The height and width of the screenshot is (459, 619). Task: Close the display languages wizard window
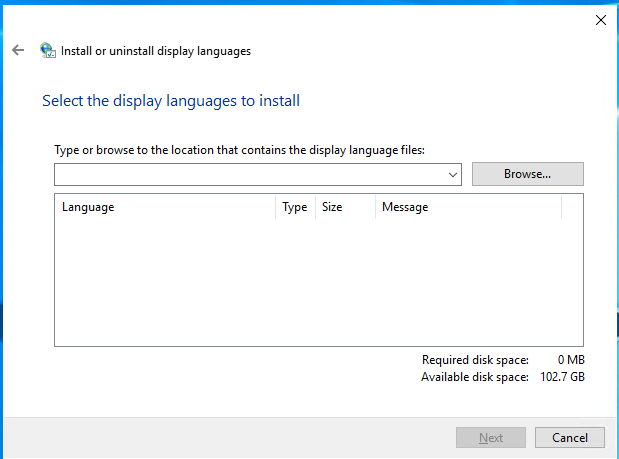600,19
